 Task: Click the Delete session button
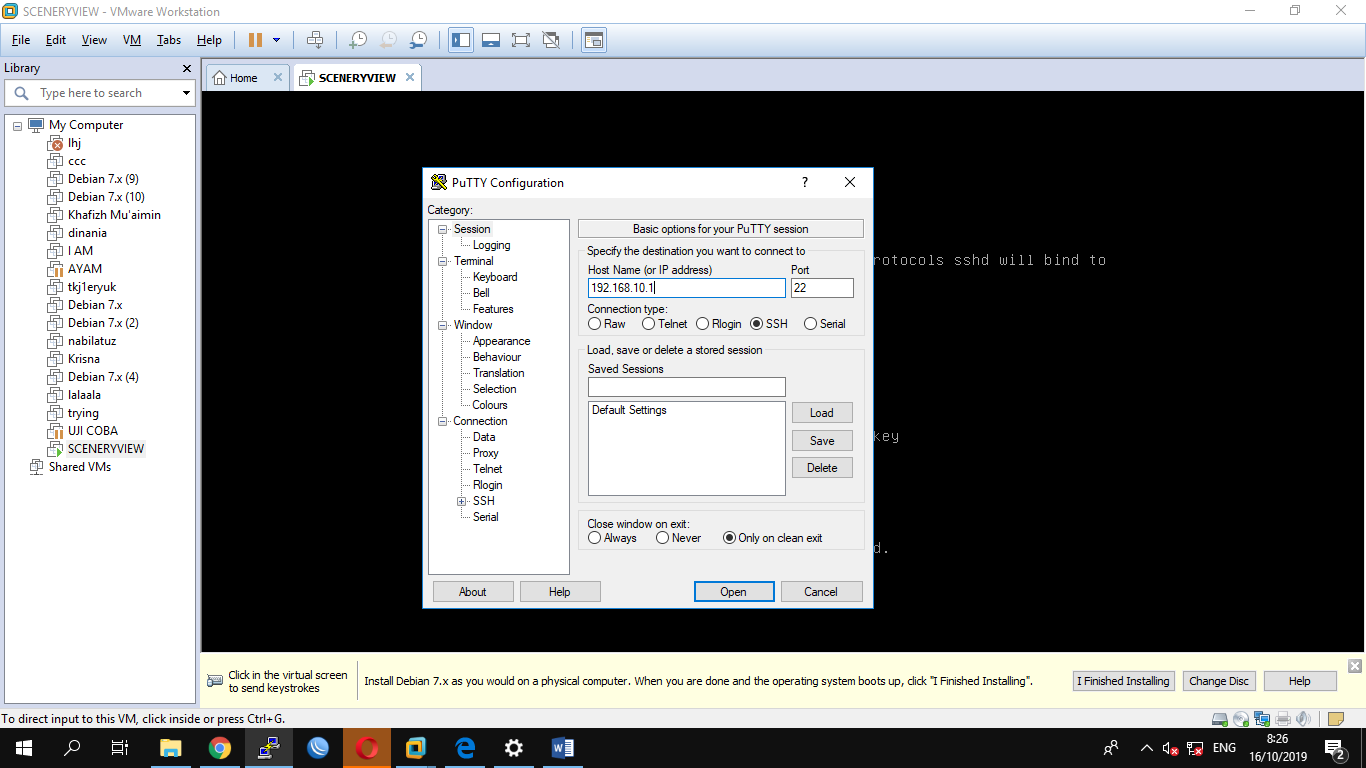point(822,468)
